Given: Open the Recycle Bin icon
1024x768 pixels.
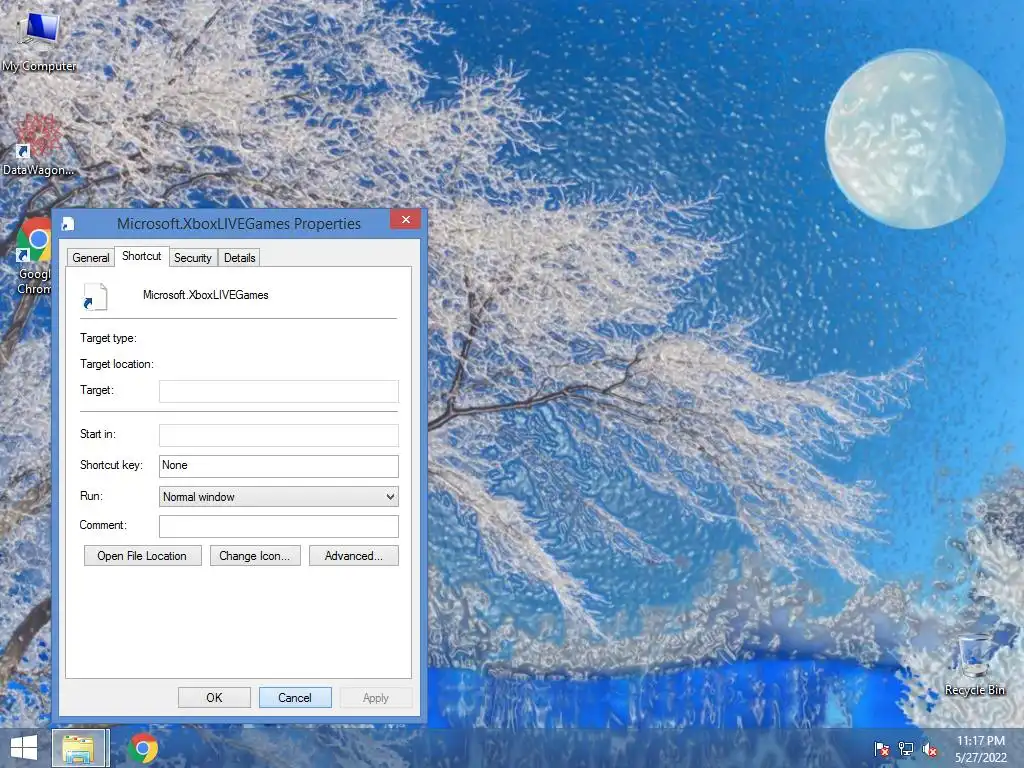Looking at the screenshot, I should coord(974,666).
